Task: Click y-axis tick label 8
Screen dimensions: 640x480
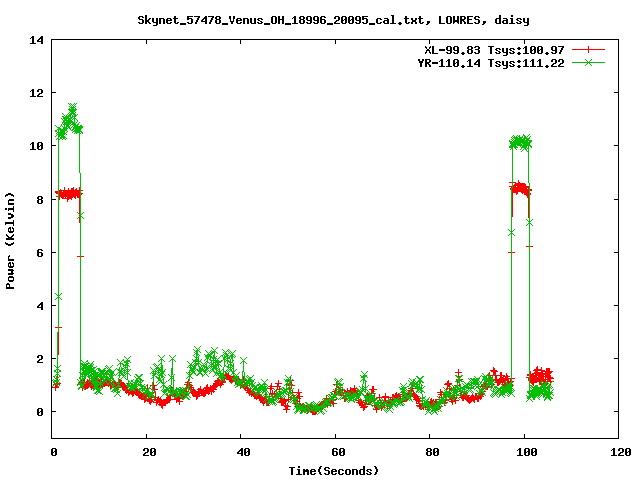Action: pos(40,200)
